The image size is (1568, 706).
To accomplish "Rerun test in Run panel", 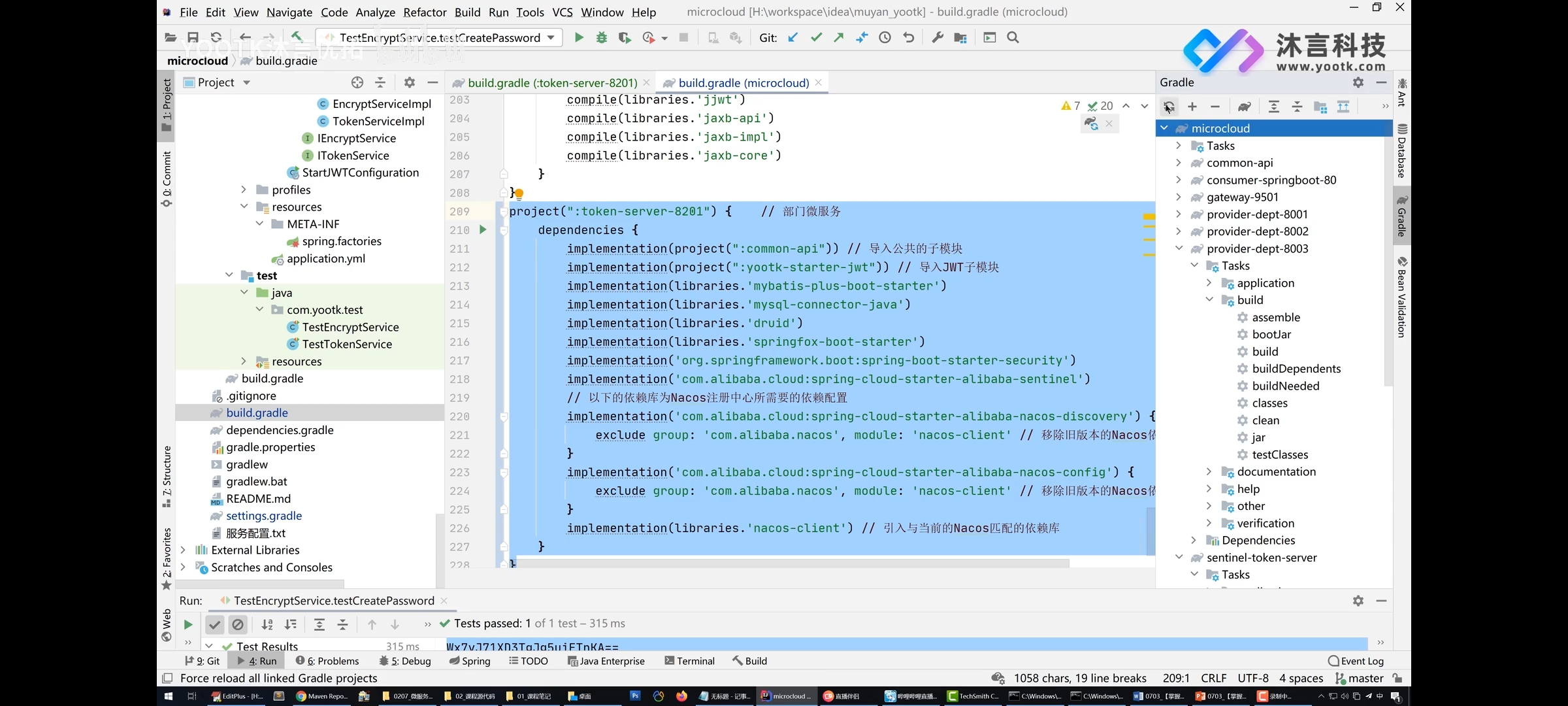I will click(188, 624).
